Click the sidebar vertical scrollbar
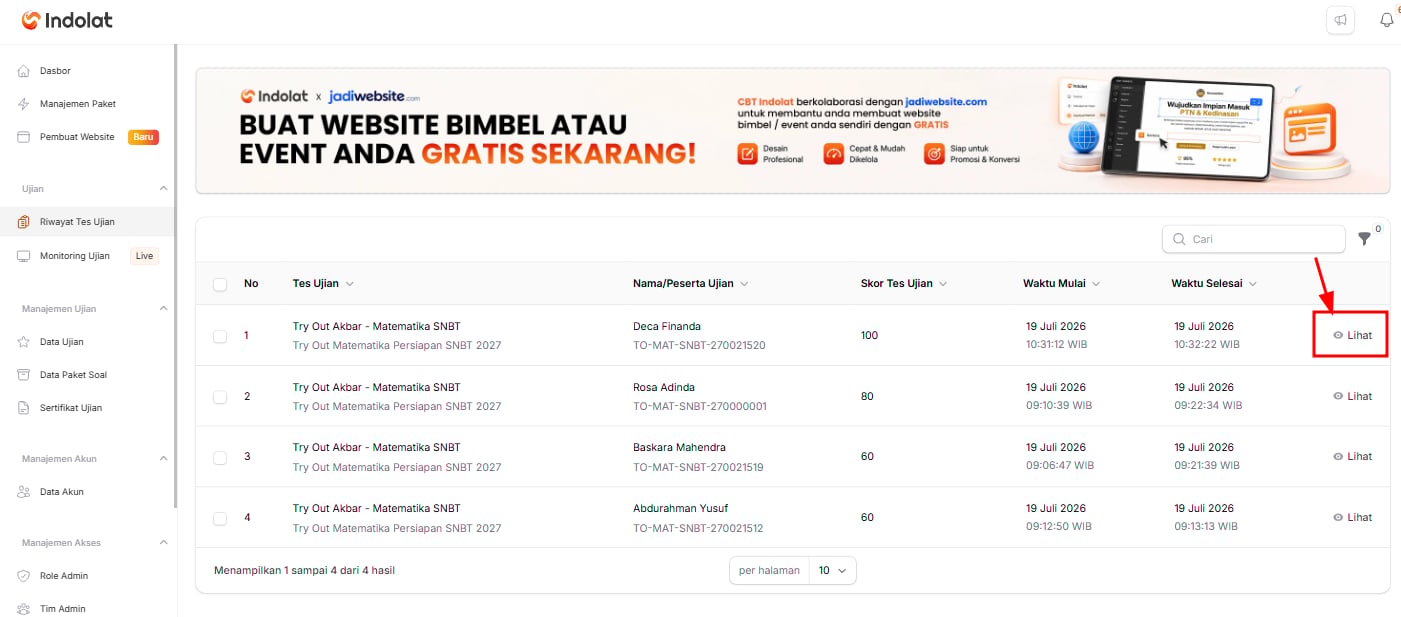The height and width of the screenshot is (617, 1401). (175, 277)
